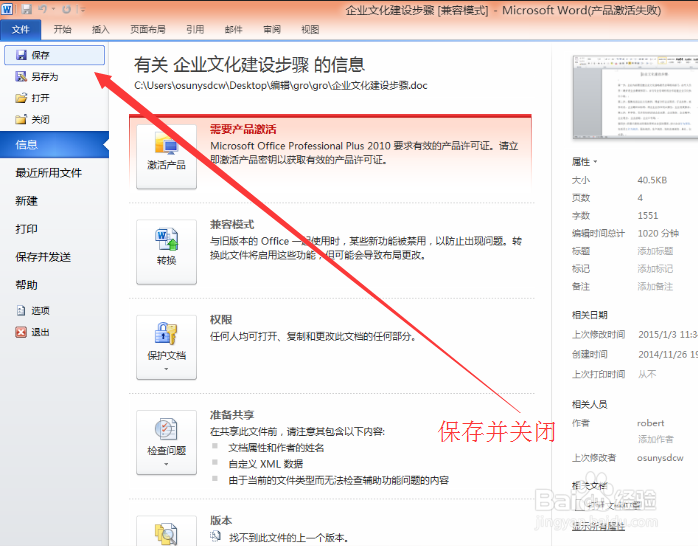Click Add a tag (添加标记) field
Viewport: 698px width, 546px height.
(655, 269)
